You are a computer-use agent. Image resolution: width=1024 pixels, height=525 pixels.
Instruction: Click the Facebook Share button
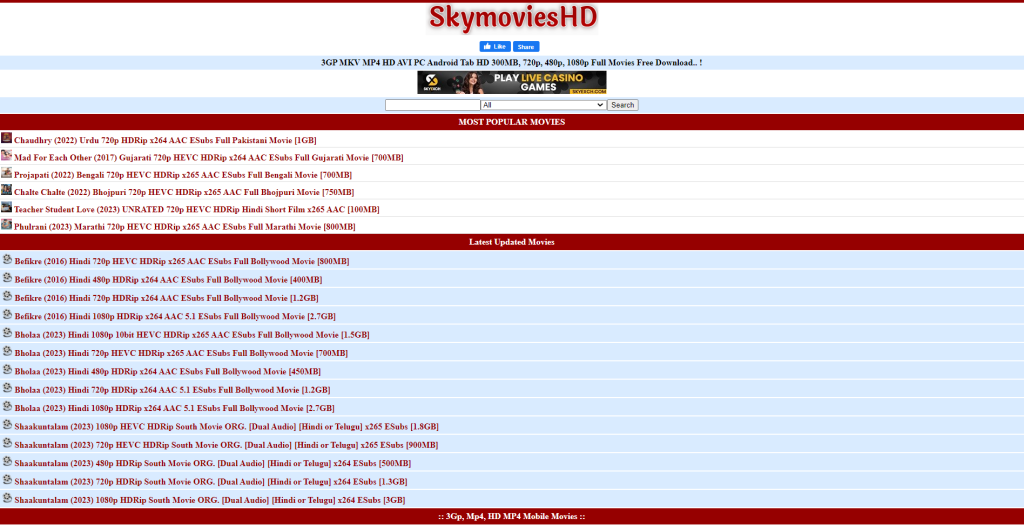point(526,47)
